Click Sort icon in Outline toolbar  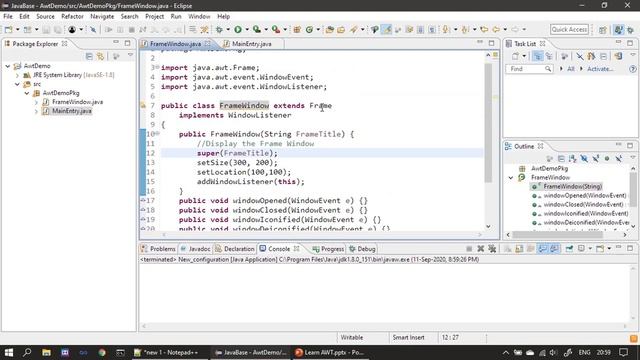[573, 158]
